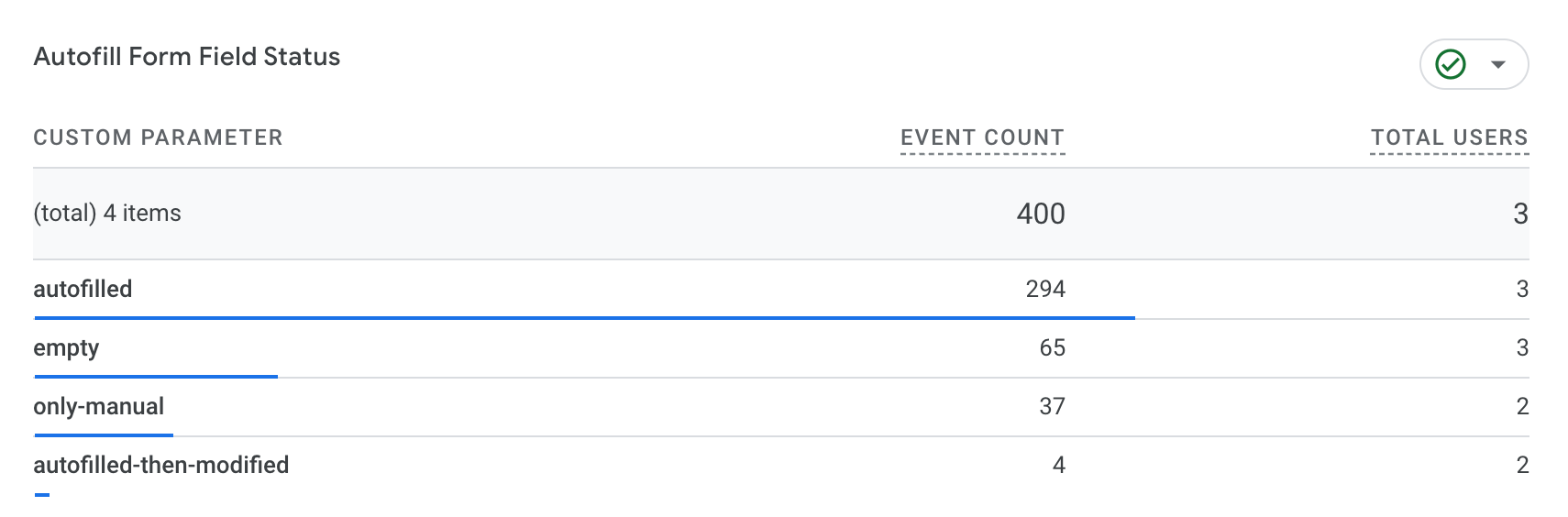
Task: Select the autofilled parameter row label
Action: coord(83,289)
